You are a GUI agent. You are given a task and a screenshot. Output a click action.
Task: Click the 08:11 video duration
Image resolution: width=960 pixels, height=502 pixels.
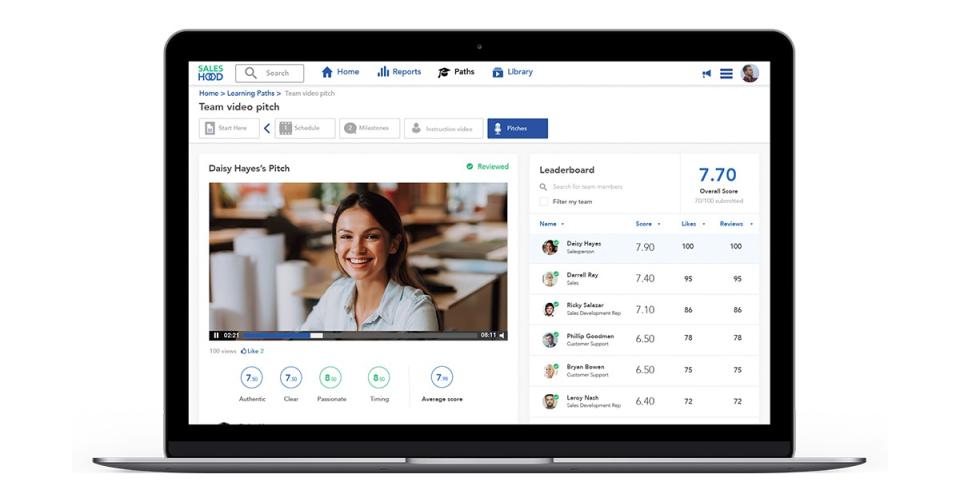[488, 335]
